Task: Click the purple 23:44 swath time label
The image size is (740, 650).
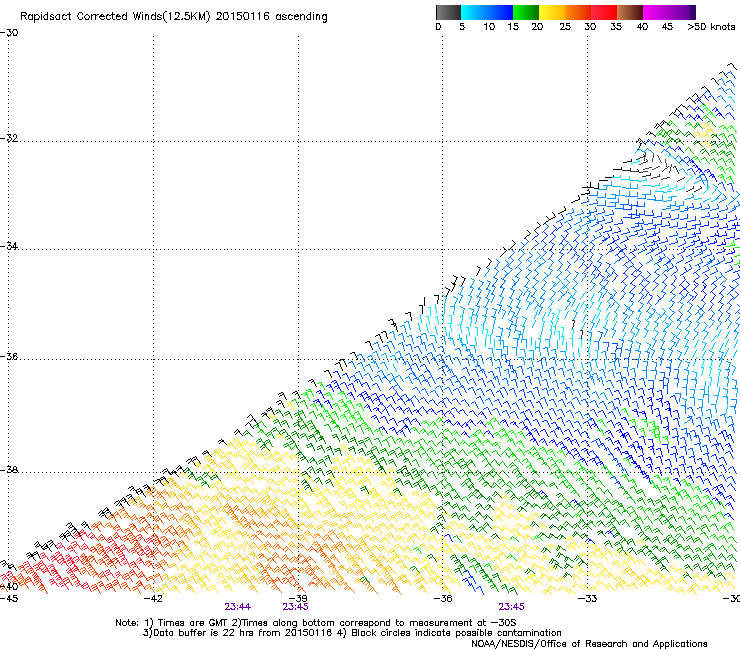Action: (x=237, y=607)
